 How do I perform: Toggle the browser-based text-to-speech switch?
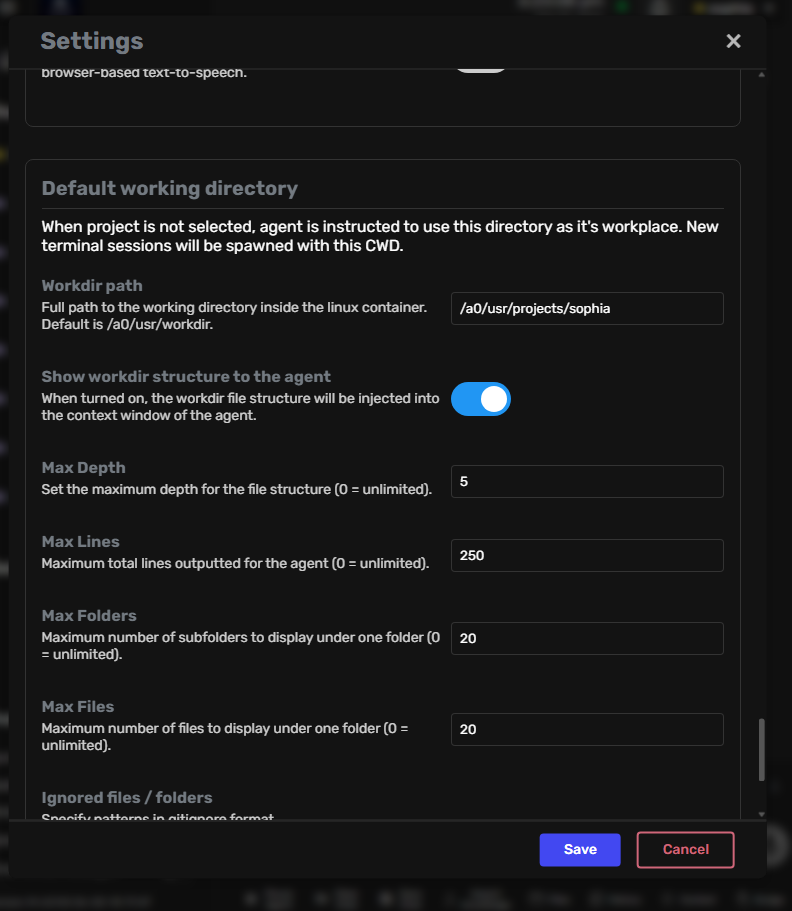tap(481, 67)
